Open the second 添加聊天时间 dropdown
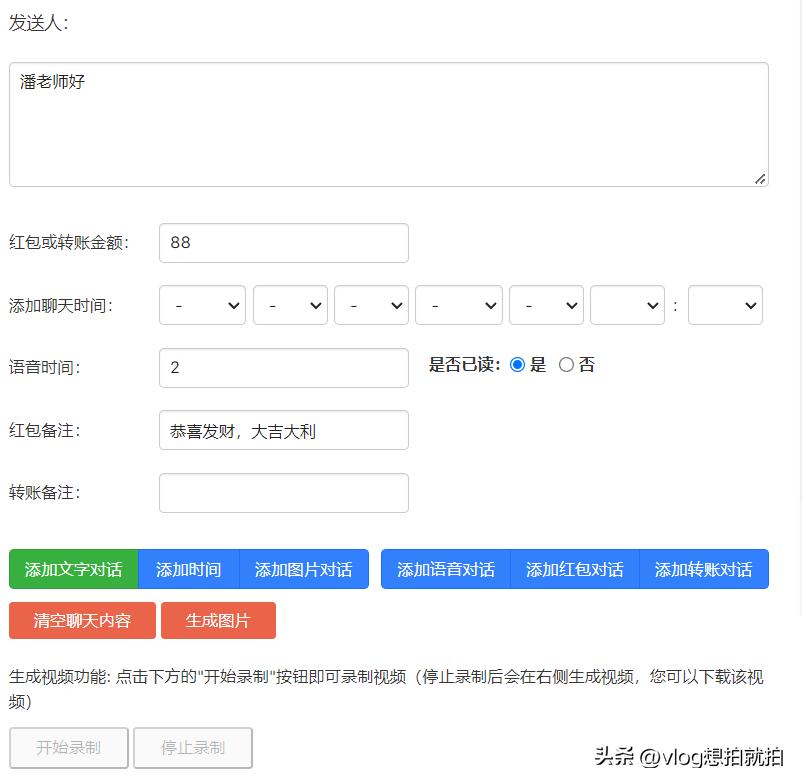Viewport: 802px width, 784px height. point(290,305)
